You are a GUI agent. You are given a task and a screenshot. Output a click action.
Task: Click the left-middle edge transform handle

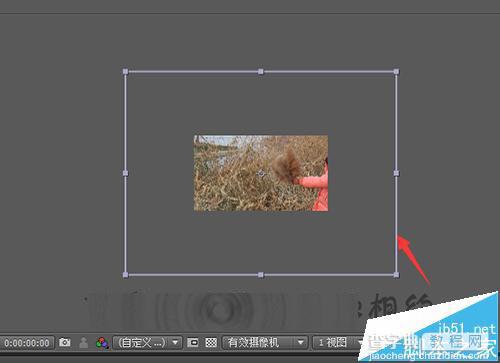[125, 173]
